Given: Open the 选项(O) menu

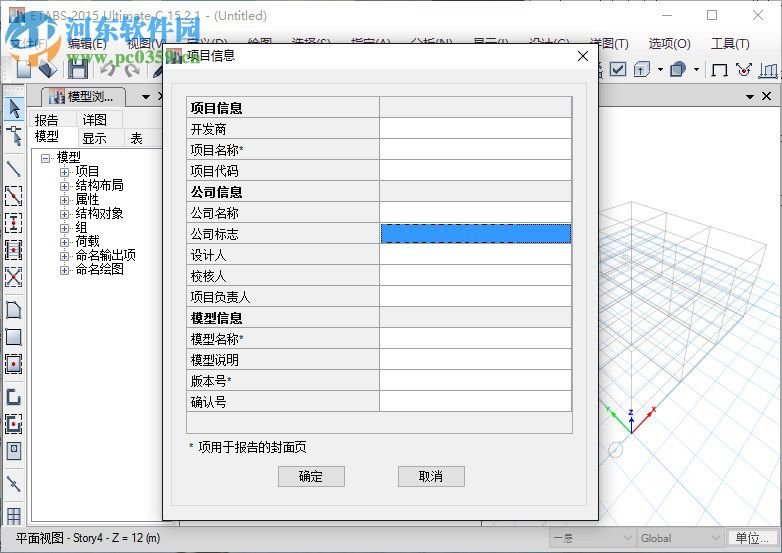Looking at the screenshot, I should [x=669, y=44].
